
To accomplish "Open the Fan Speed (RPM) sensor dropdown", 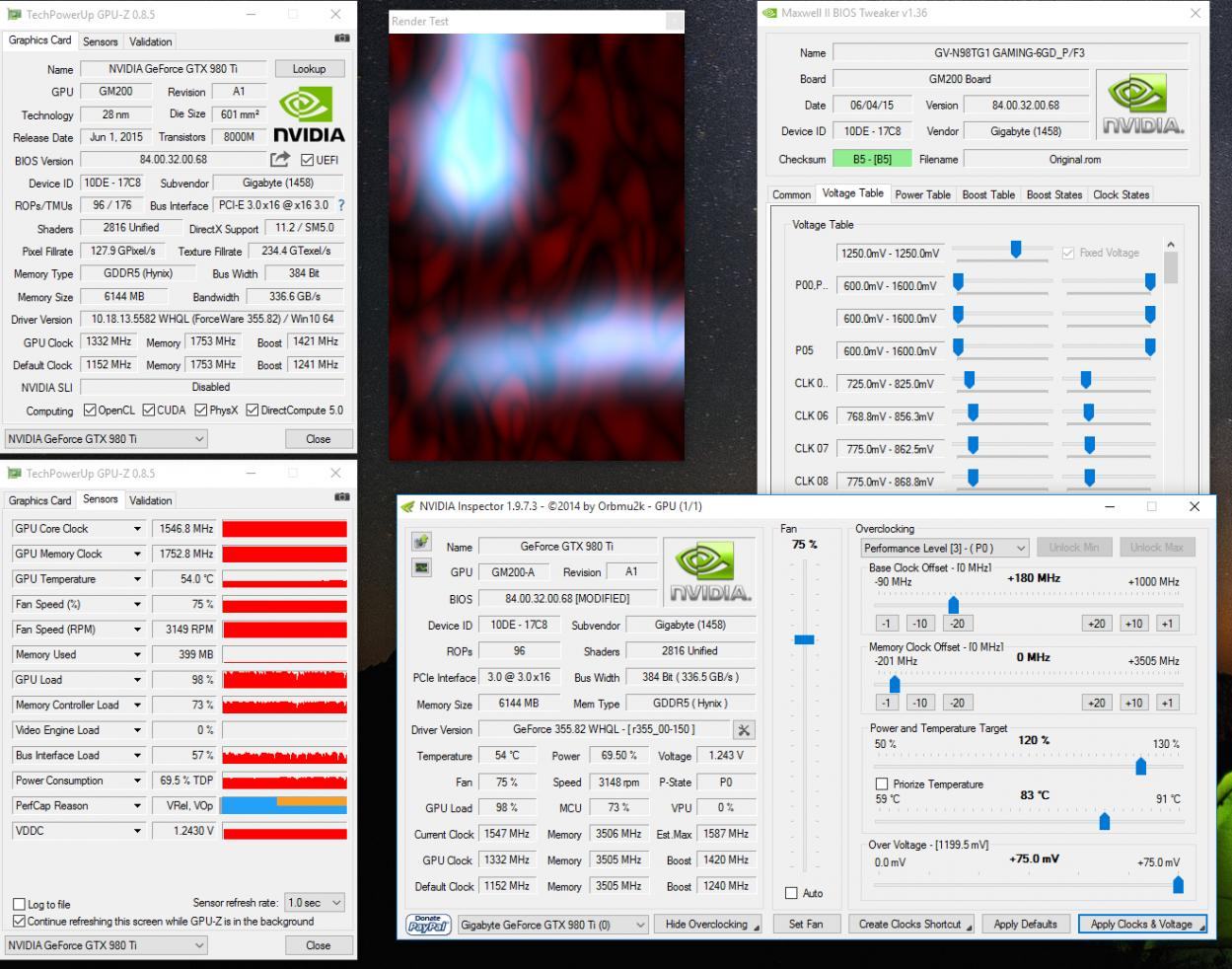I will click(x=138, y=630).
